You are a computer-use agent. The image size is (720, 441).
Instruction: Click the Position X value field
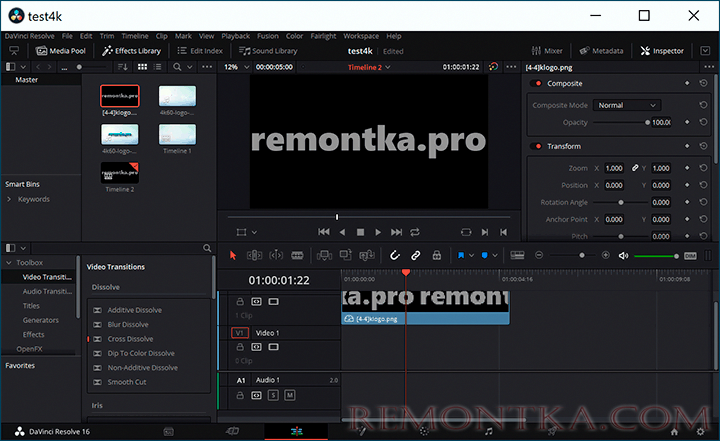[614, 185]
